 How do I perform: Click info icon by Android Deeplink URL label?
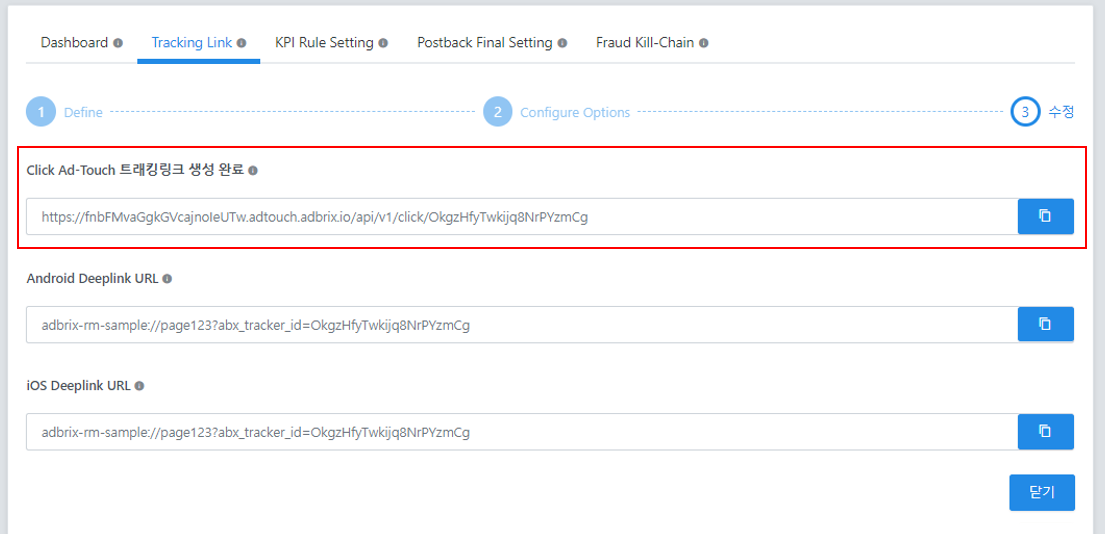167,278
